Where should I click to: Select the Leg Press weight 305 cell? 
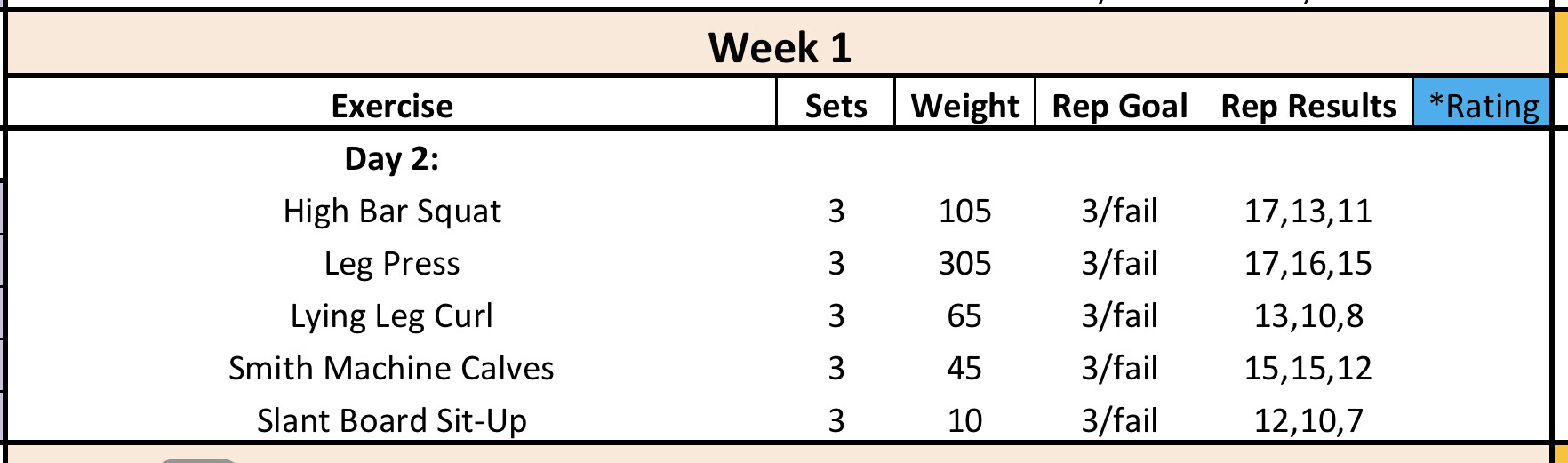[964, 263]
